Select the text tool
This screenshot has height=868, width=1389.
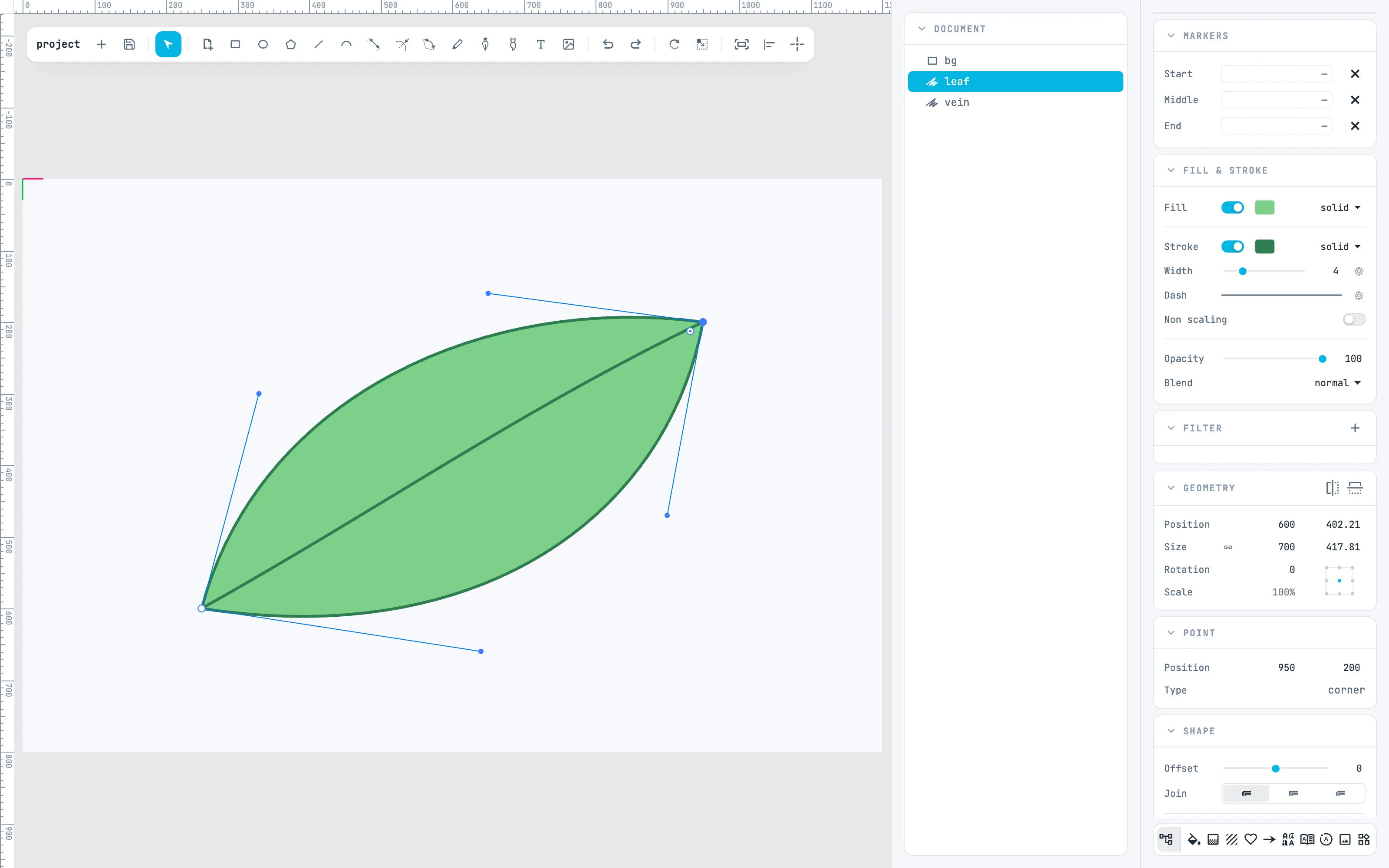pyautogui.click(x=541, y=44)
